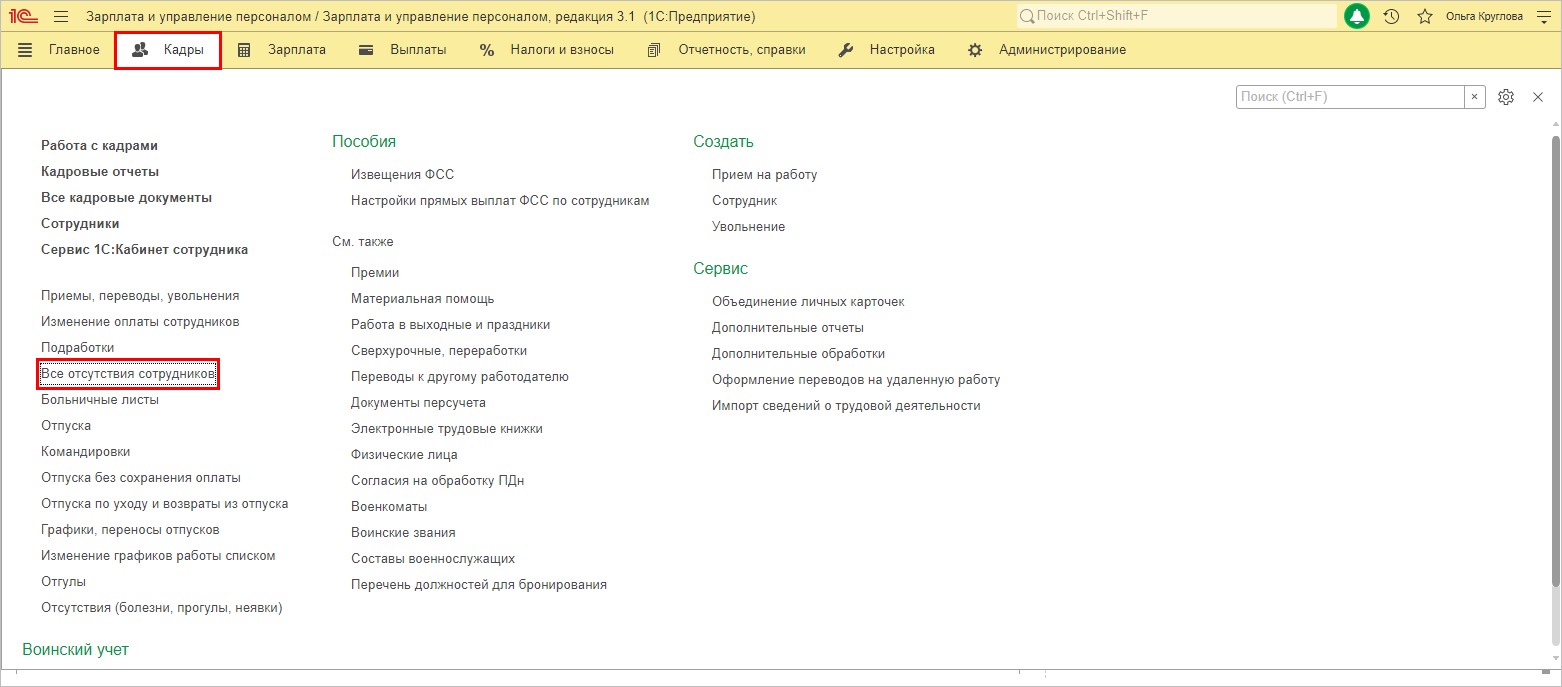Click the magnifier icon in global search
Viewport: 1562px width, 687px height.
(1026, 17)
